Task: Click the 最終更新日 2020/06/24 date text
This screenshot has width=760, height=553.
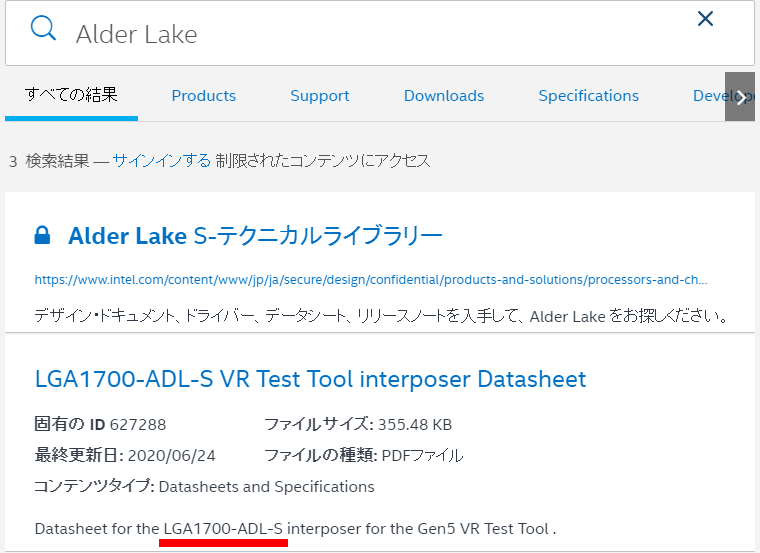Action: tap(125, 456)
